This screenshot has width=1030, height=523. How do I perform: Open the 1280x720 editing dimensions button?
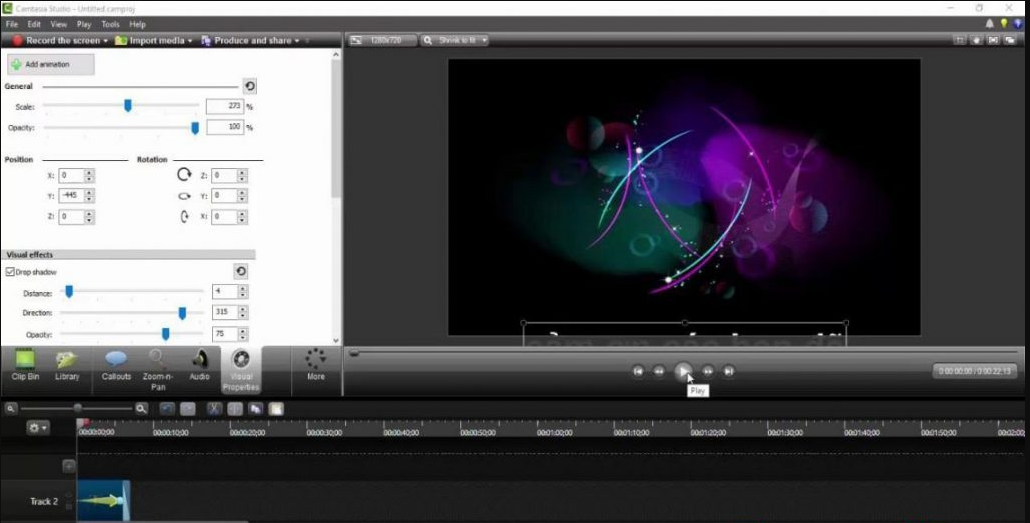[x=382, y=40]
